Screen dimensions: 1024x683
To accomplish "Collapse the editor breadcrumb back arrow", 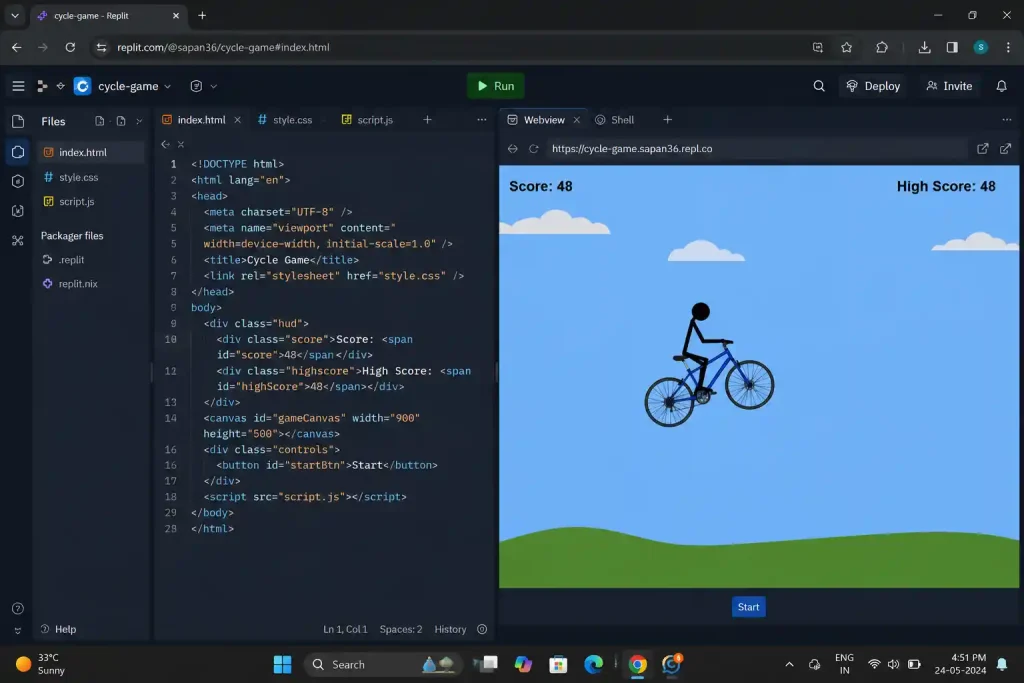I will click(x=165, y=144).
